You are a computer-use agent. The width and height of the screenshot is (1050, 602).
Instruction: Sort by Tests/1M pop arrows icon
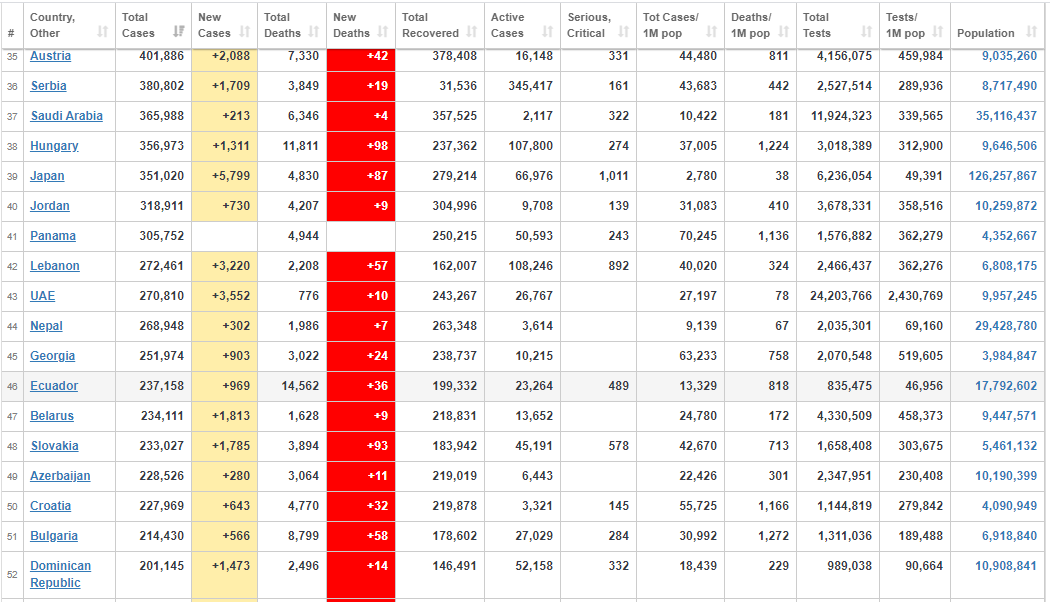(938, 31)
